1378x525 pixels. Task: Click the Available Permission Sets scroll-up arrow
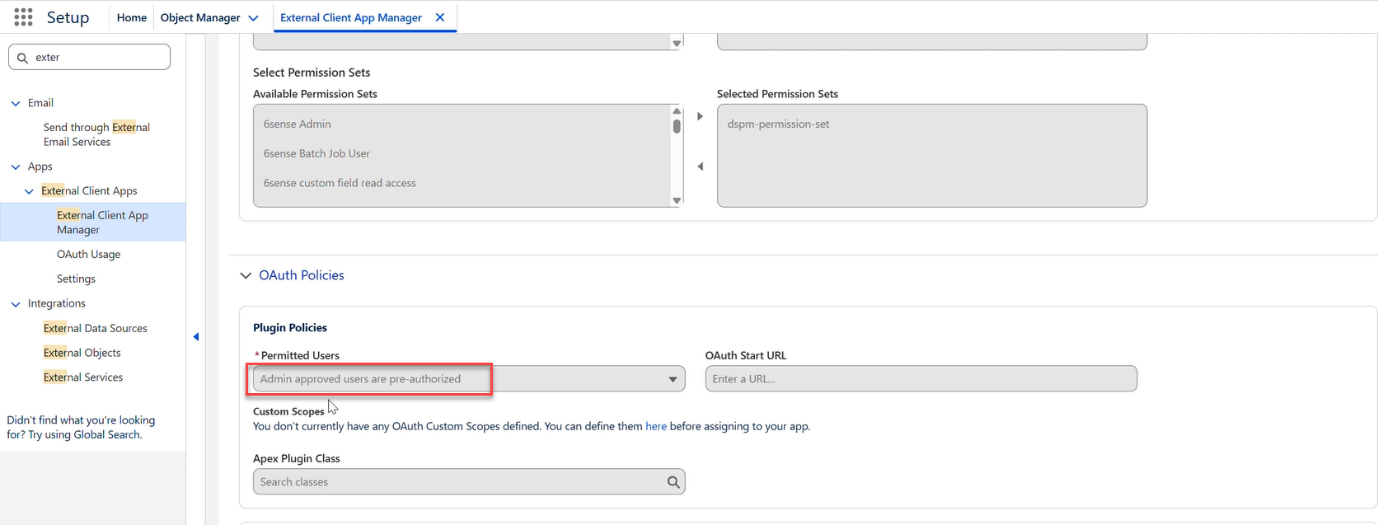pyautogui.click(x=676, y=111)
